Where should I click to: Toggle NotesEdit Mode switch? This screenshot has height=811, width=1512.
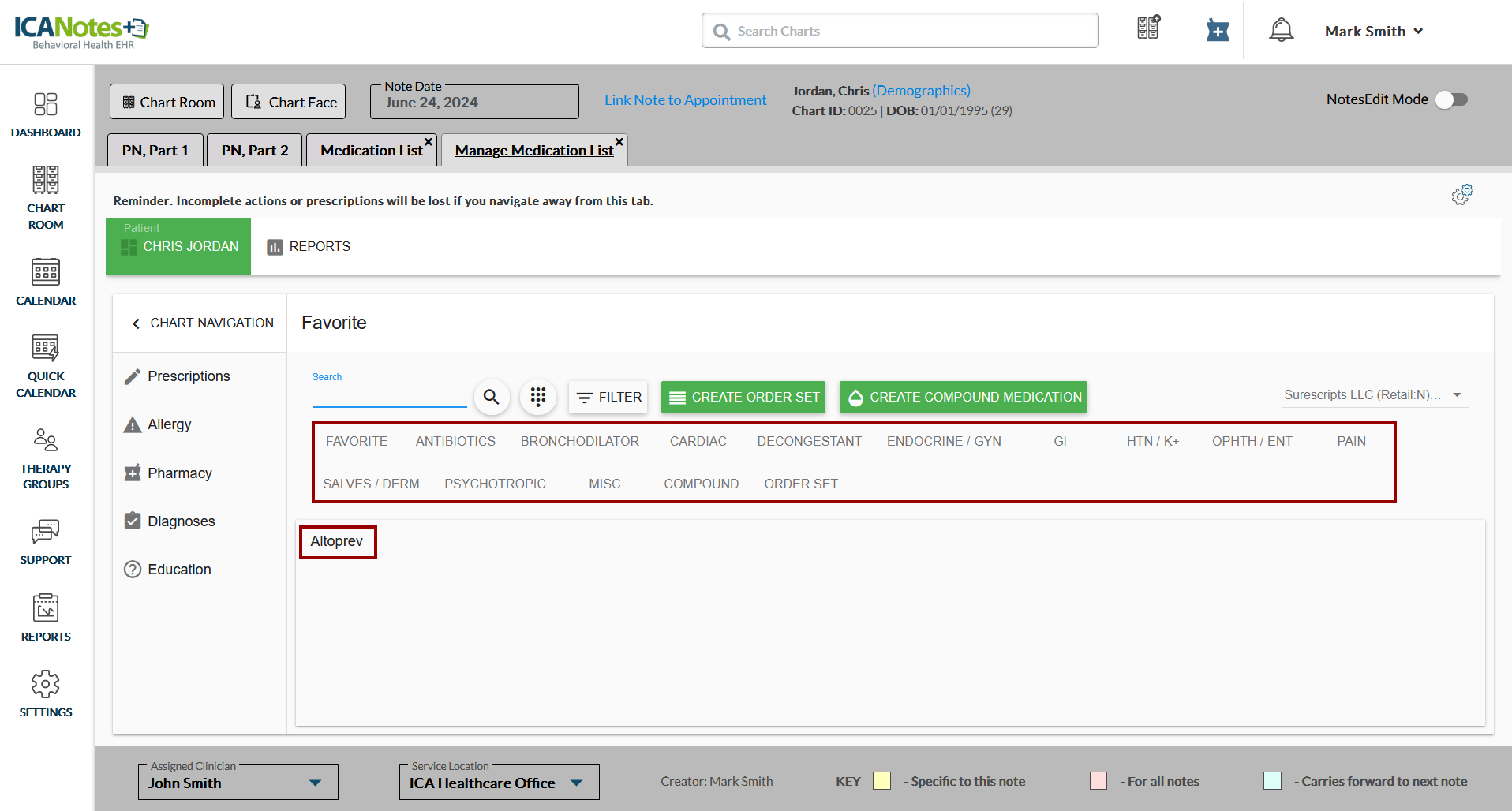click(x=1451, y=99)
